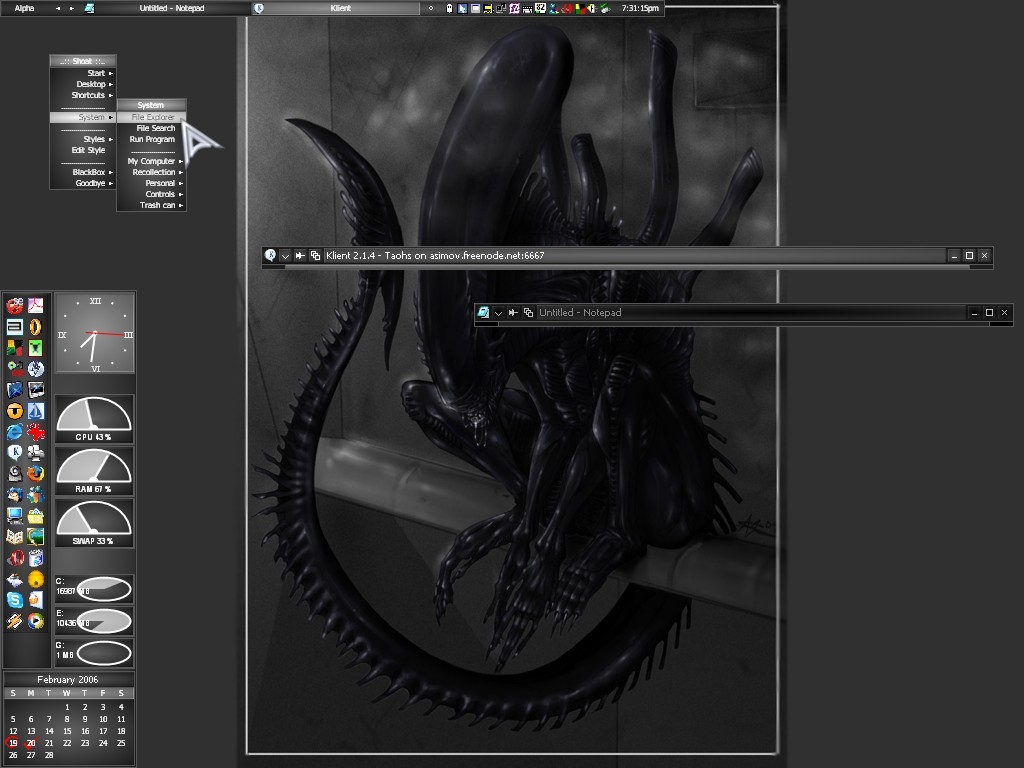Click the C: drive usage meter
Viewport: 1024px width, 768px height.
[94, 589]
